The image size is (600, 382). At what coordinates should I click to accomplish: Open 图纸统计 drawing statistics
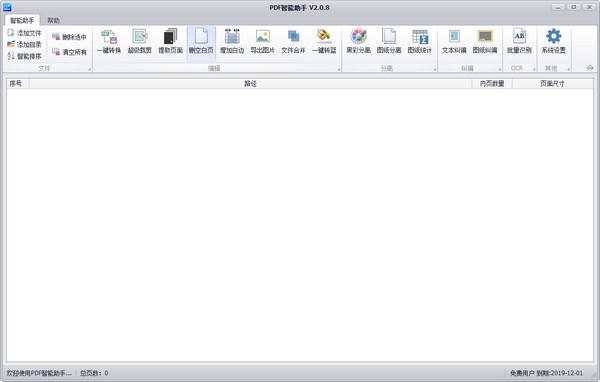pos(420,42)
